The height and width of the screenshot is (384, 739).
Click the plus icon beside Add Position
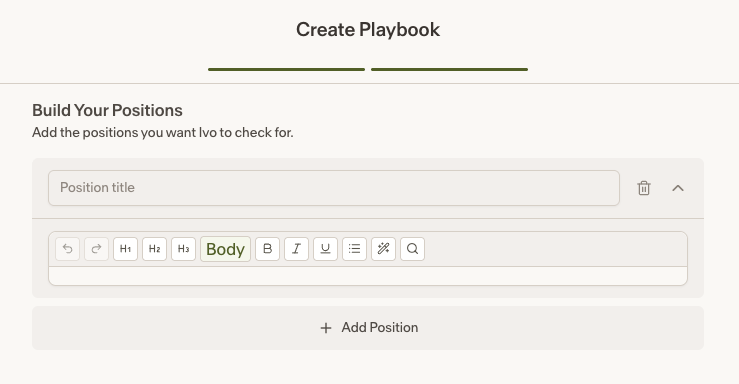tap(326, 328)
